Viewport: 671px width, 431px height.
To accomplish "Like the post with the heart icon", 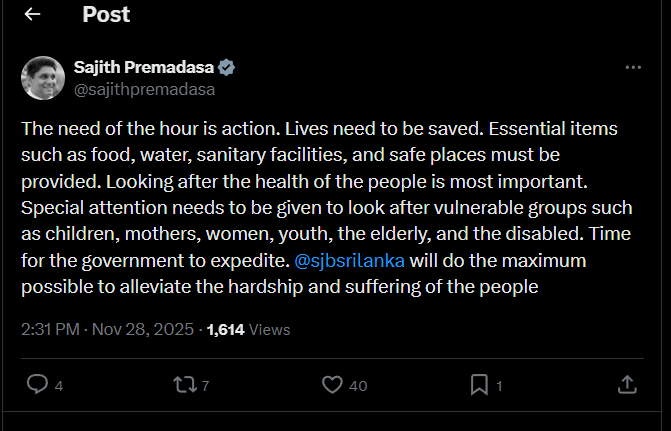I will click(x=333, y=384).
